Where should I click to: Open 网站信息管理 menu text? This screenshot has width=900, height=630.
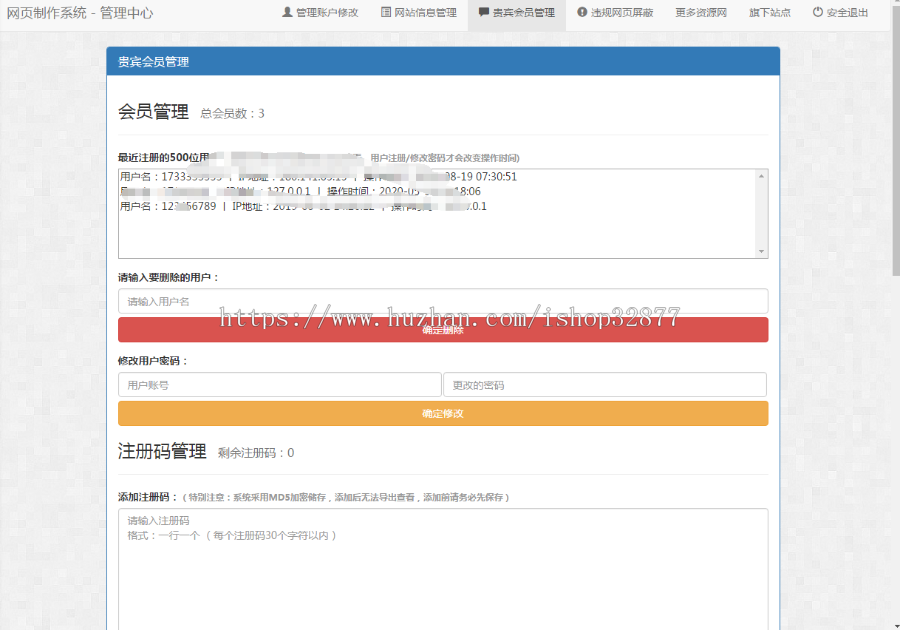pos(425,13)
